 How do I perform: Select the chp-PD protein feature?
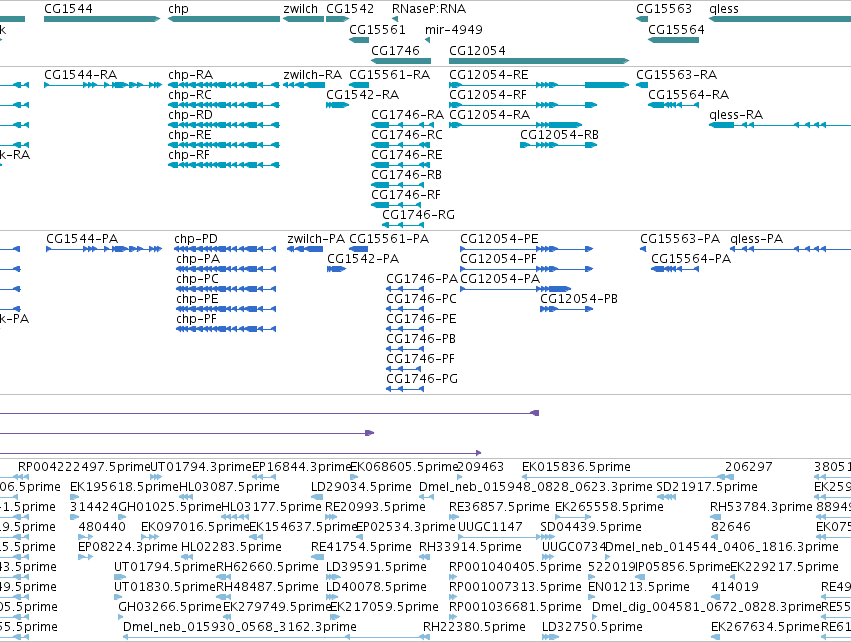pyautogui.click(x=225, y=249)
